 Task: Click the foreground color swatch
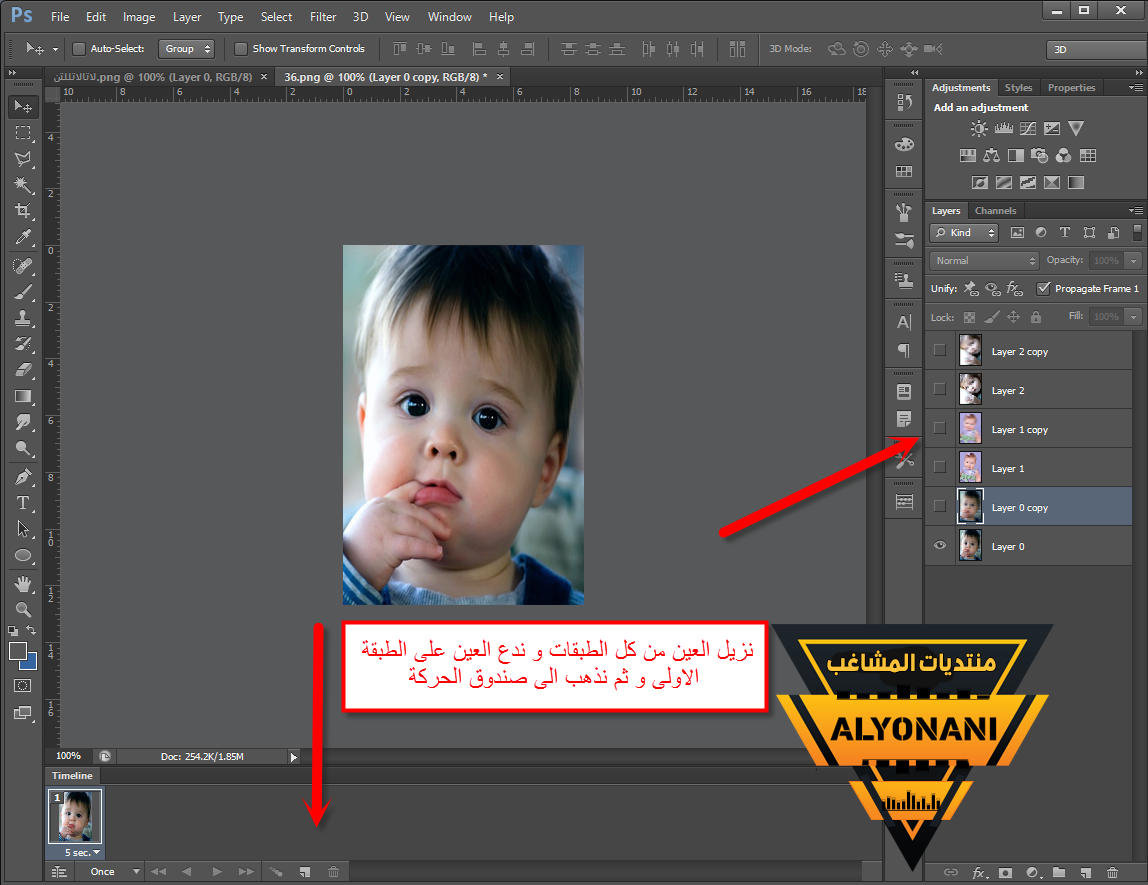tap(18, 652)
